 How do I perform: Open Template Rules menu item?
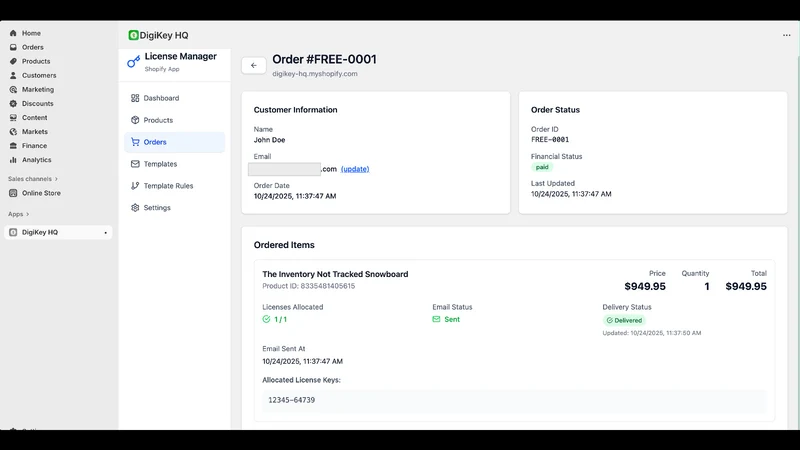(174, 186)
